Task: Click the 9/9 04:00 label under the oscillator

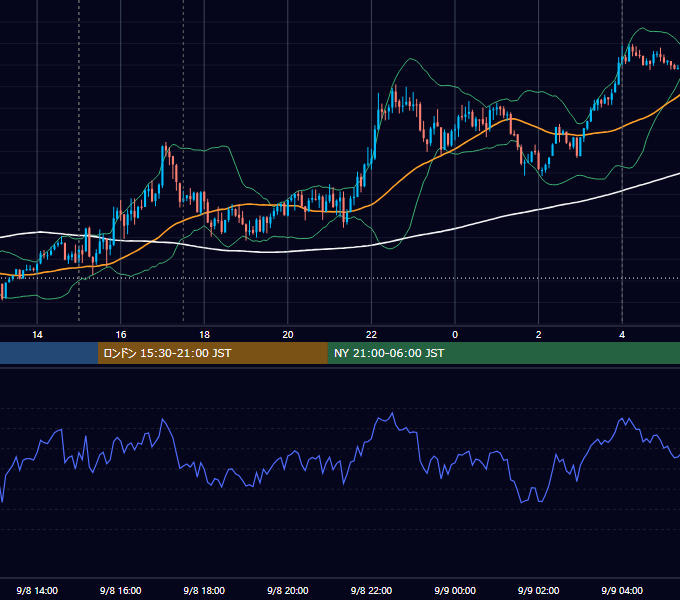Action: tap(622, 590)
